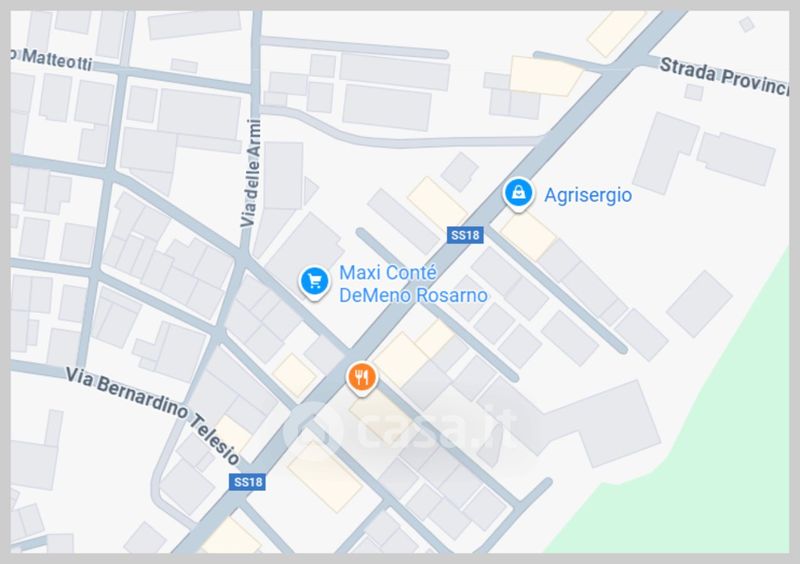Click the isolated grey building near green area
Screen dimensions: 800x564
click(x=699, y=304)
